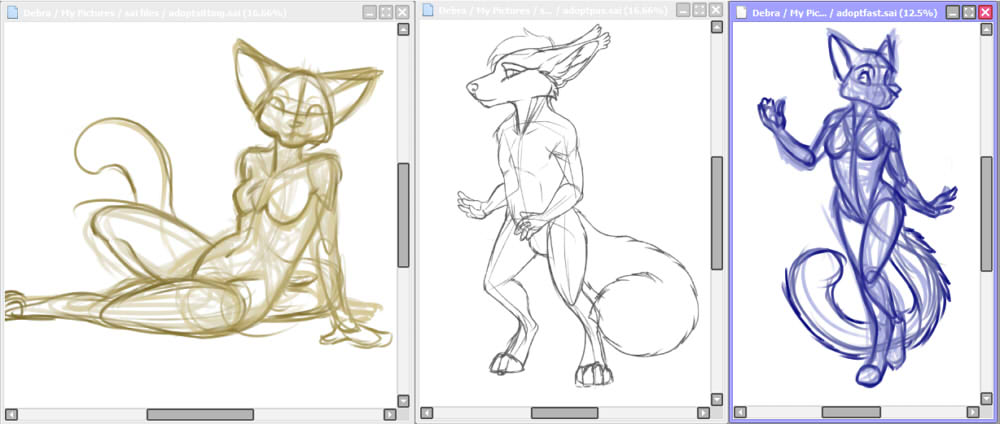Screen dimensions: 1000x424
Task: Click left arrow of adoptsitting.sai horizontal scrollbar
Action: (x=11, y=414)
